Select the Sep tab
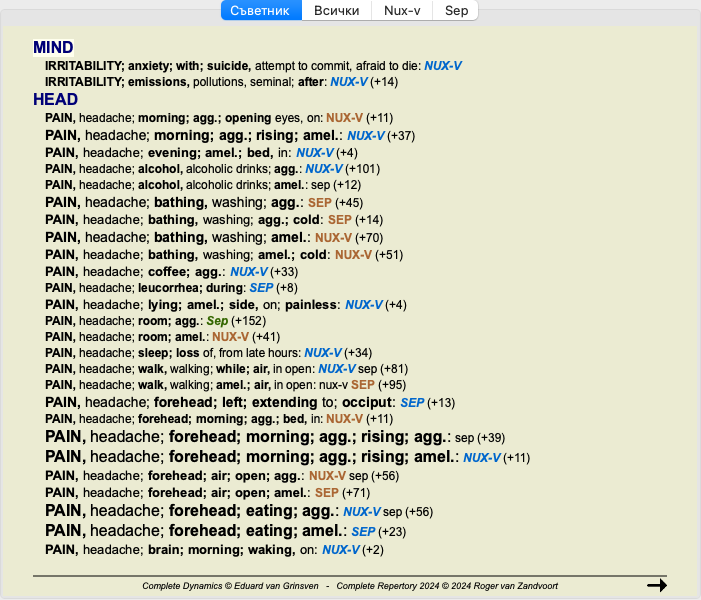This screenshot has width=701, height=600. click(x=456, y=11)
